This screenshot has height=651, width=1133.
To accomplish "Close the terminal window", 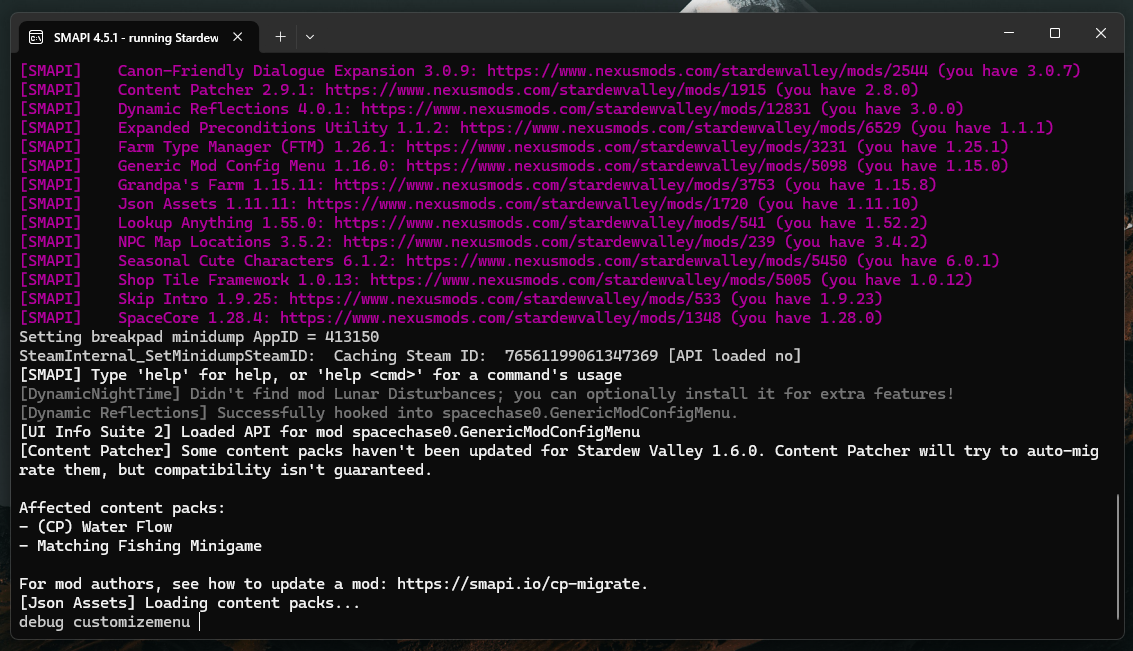I will coord(1100,33).
